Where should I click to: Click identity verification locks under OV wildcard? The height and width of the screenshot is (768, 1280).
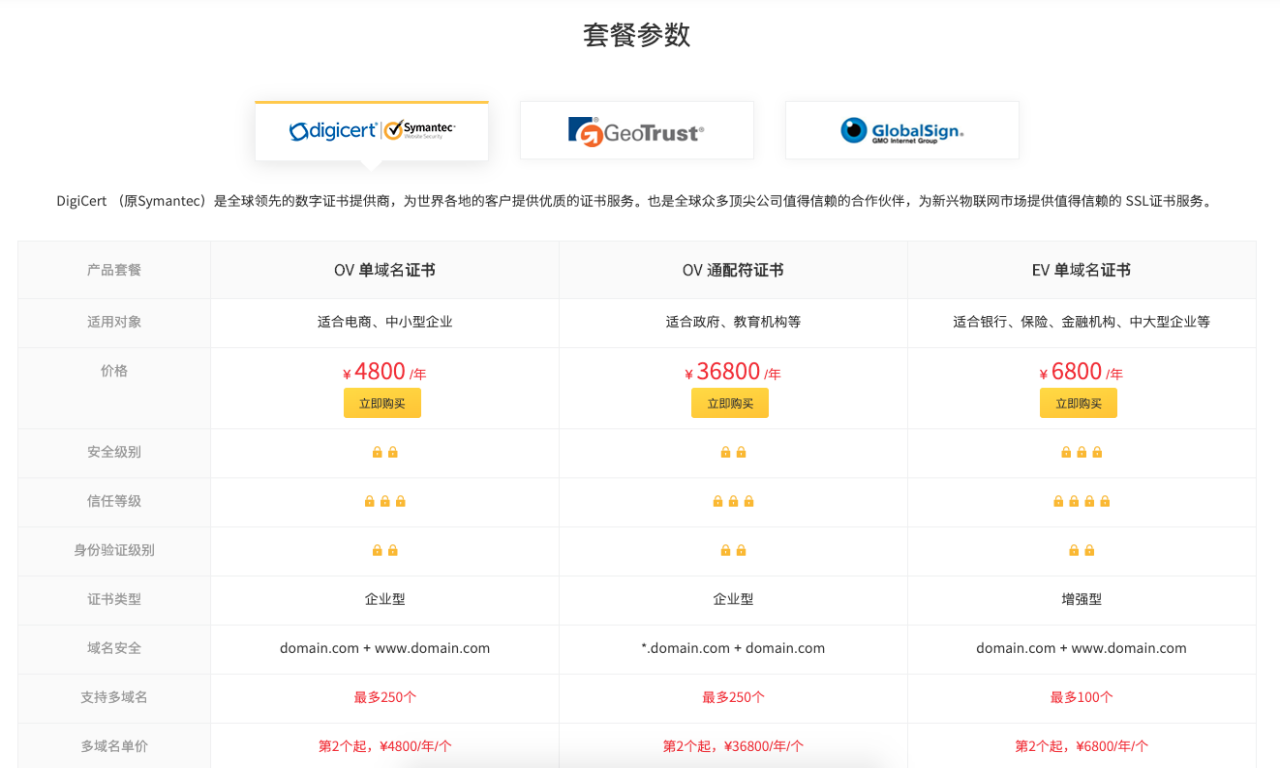pos(733,550)
